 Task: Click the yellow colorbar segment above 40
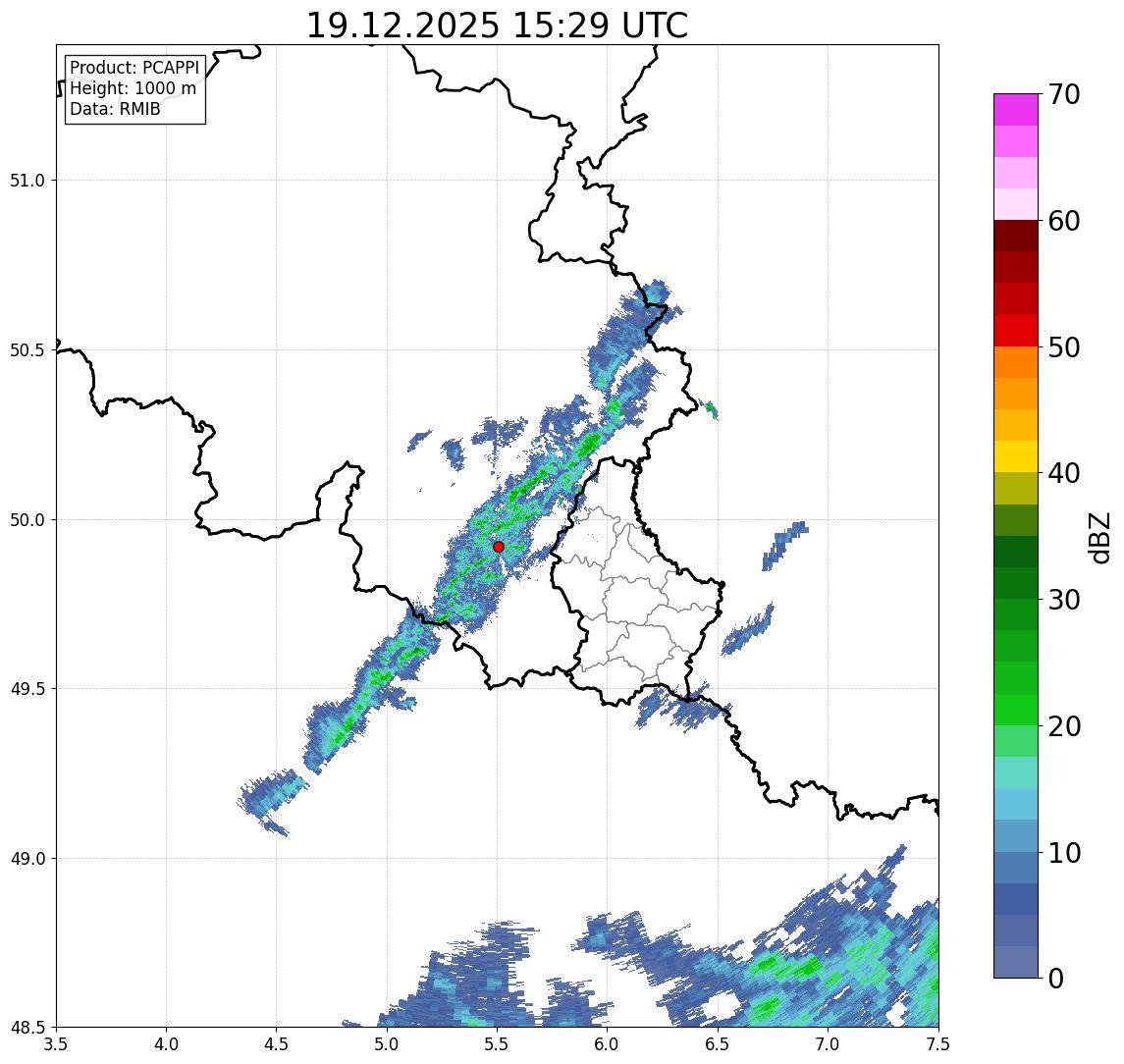coord(1016,456)
